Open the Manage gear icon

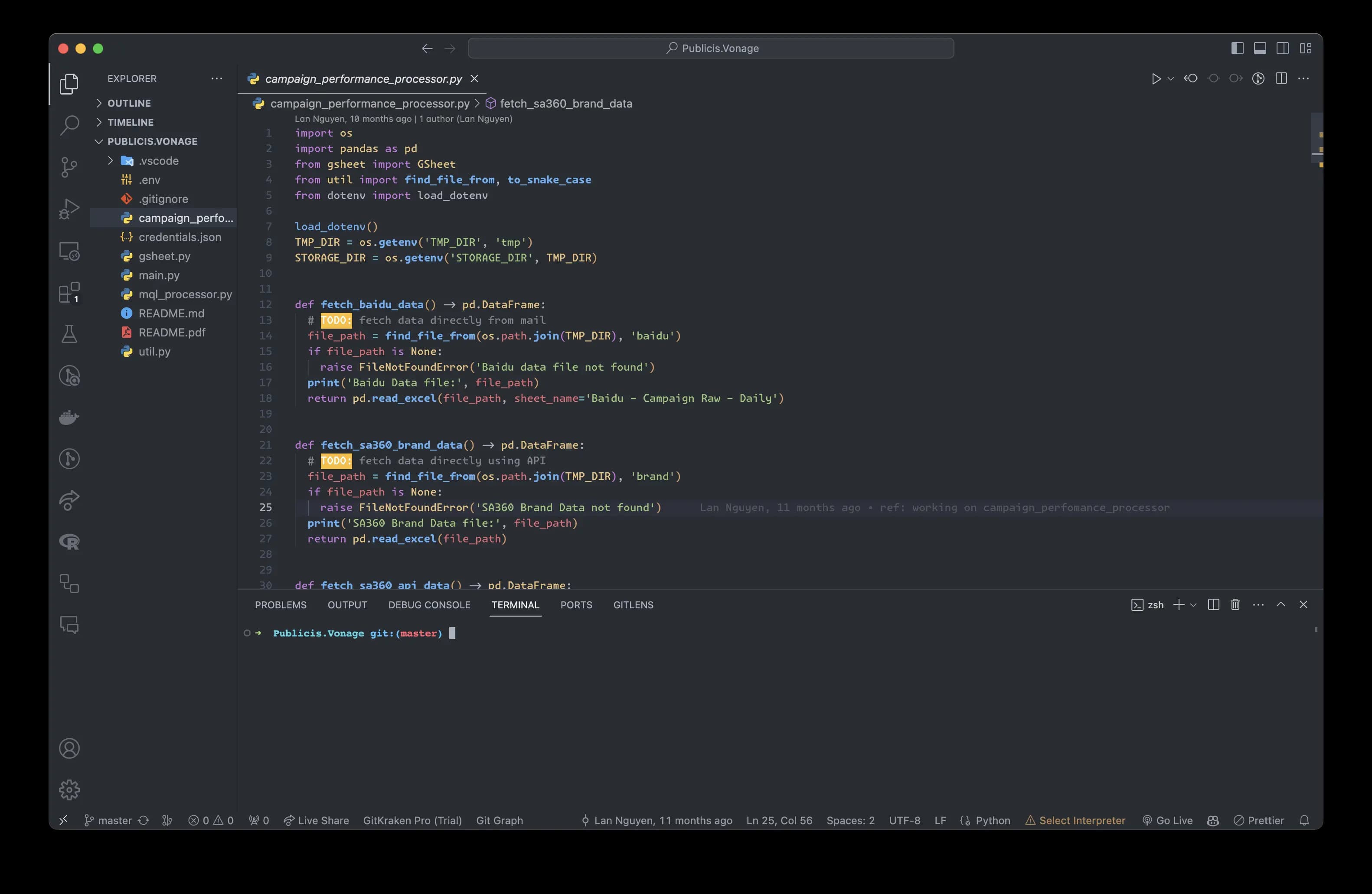(x=69, y=790)
